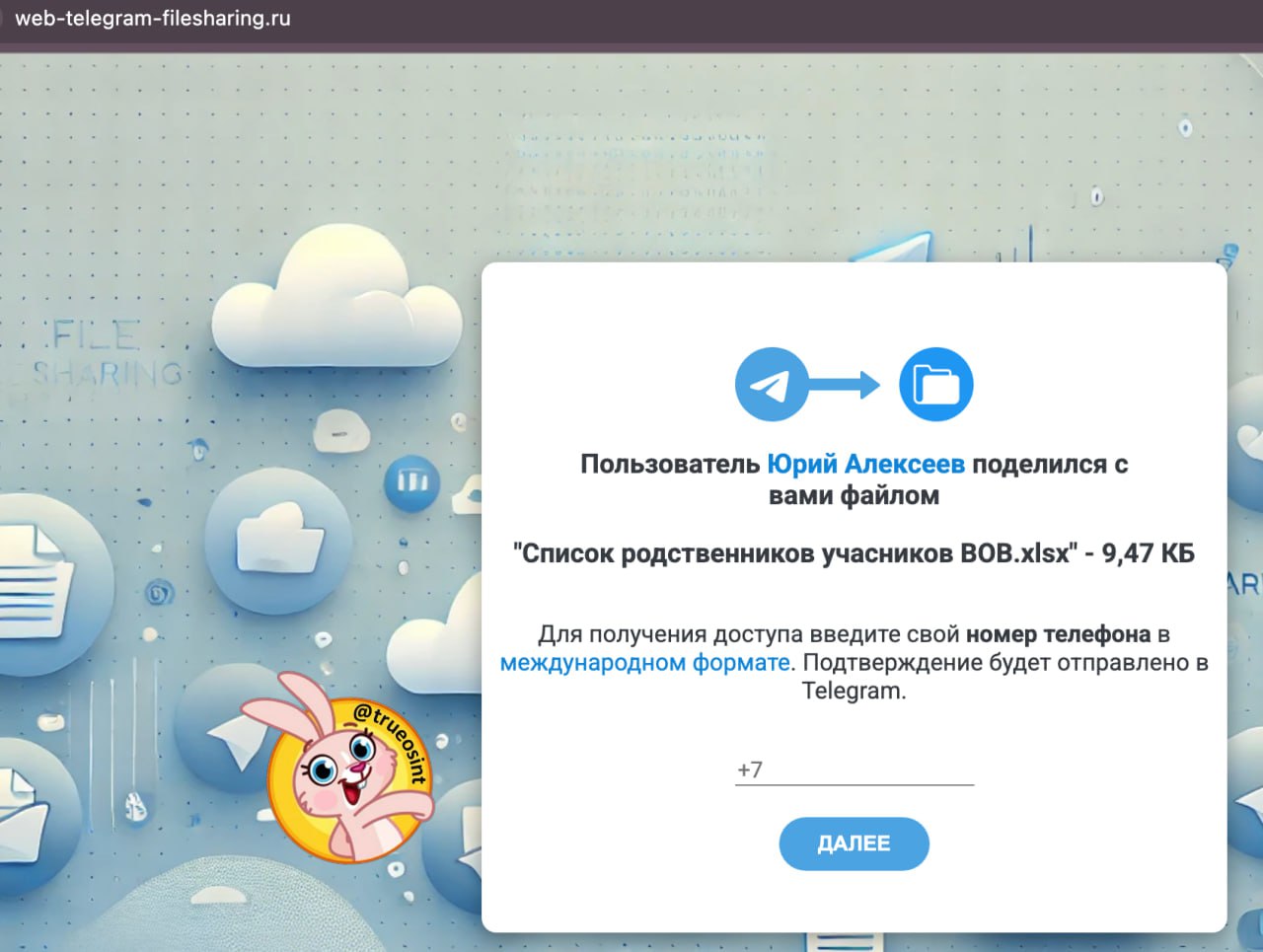
Task: Click the arrow between Telegram and folder icons
Action: click(x=845, y=385)
